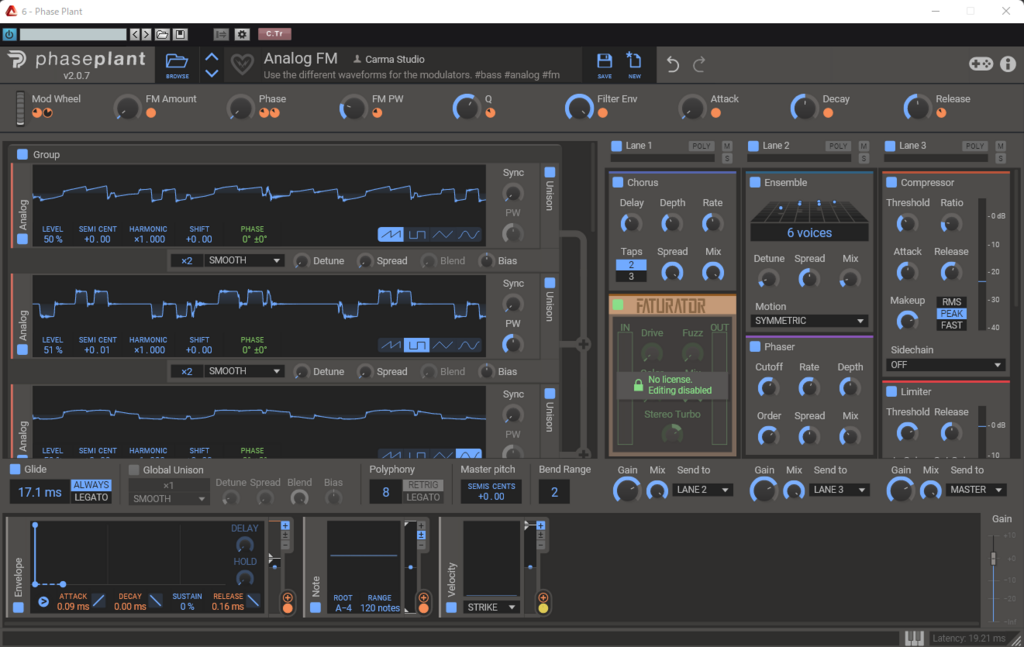
Task: Toggle the Limiter effect on/off
Action: (x=891, y=392)
